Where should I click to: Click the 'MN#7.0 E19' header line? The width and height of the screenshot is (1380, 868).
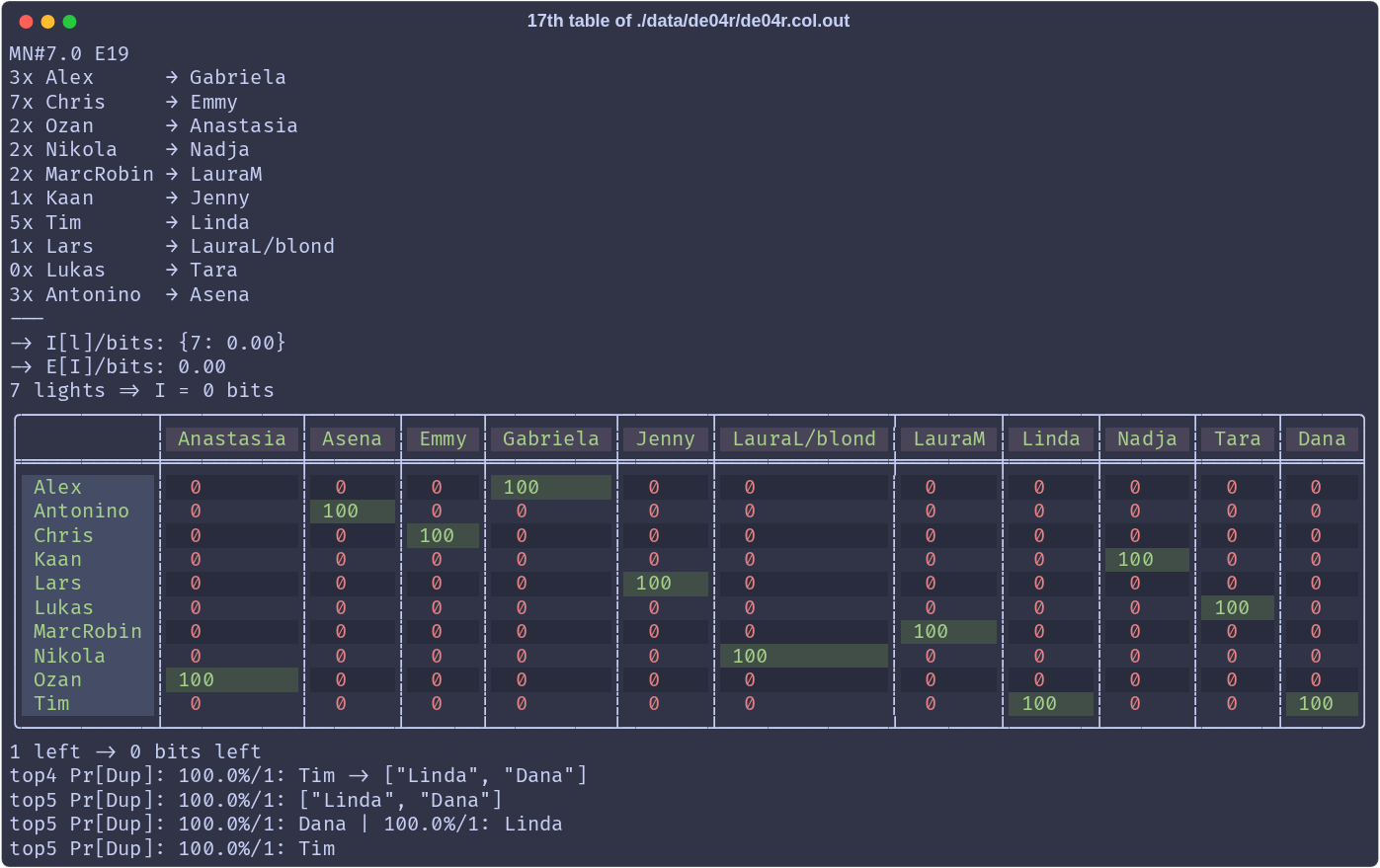[69, 53]
